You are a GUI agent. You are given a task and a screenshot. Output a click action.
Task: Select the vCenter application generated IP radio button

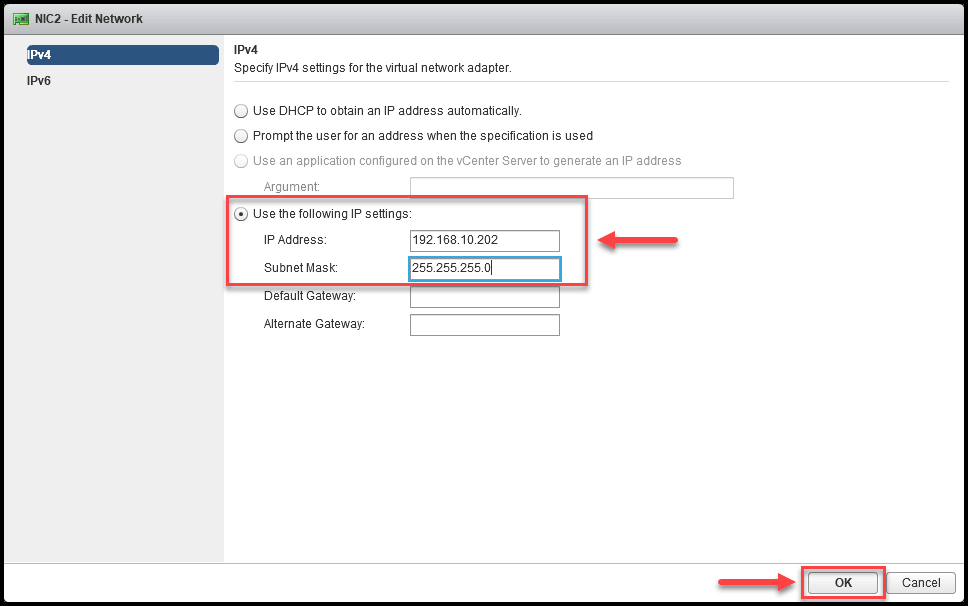tap(241, 161)
